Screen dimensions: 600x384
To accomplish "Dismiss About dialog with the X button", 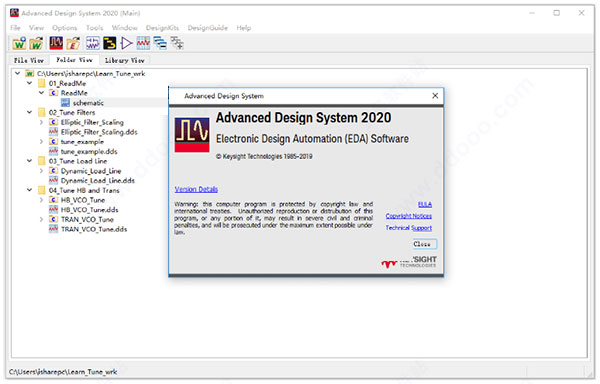I will (435, 96).
